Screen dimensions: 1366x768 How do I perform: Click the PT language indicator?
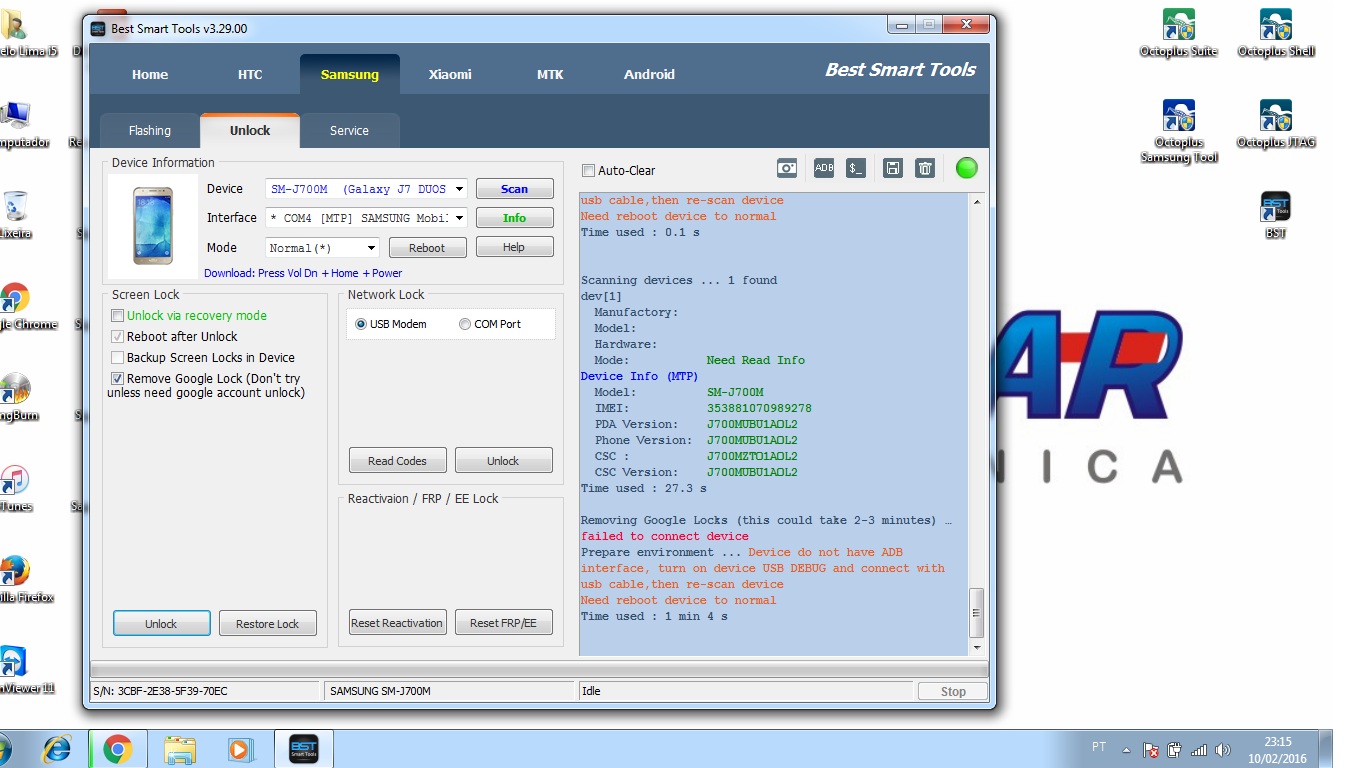point(1099,747)
